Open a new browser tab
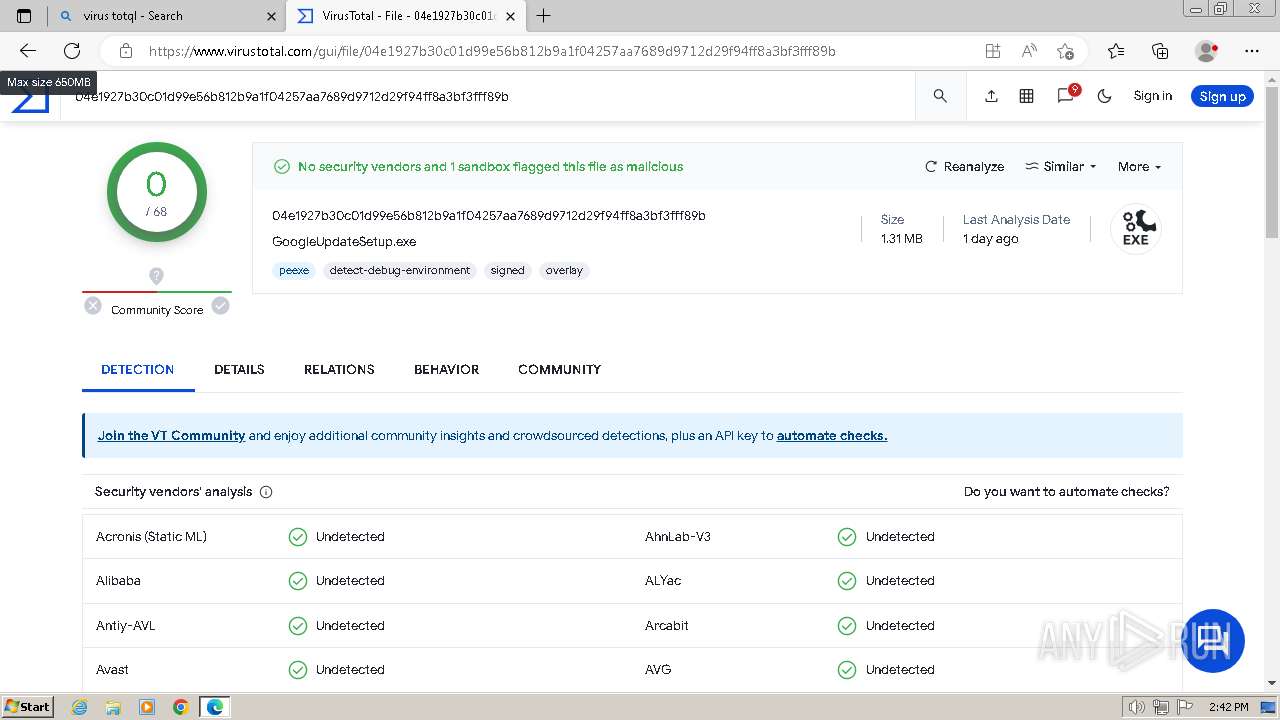Screen dimensions: 1280x720 pos(543,16)
